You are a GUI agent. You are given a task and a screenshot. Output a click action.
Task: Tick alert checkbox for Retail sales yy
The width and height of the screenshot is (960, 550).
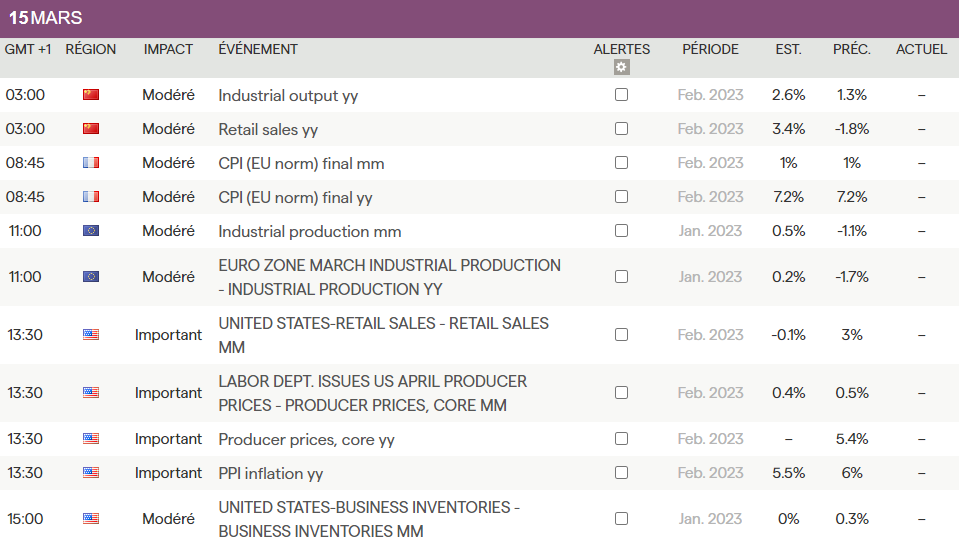coord(621,129)
